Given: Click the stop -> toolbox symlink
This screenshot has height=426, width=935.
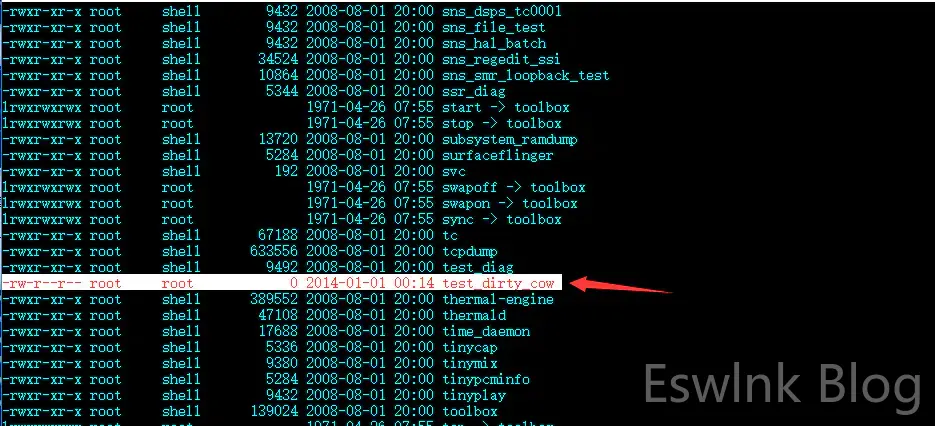Looking at the screenshot, I should pyautogui.click(x=501, y=124).
